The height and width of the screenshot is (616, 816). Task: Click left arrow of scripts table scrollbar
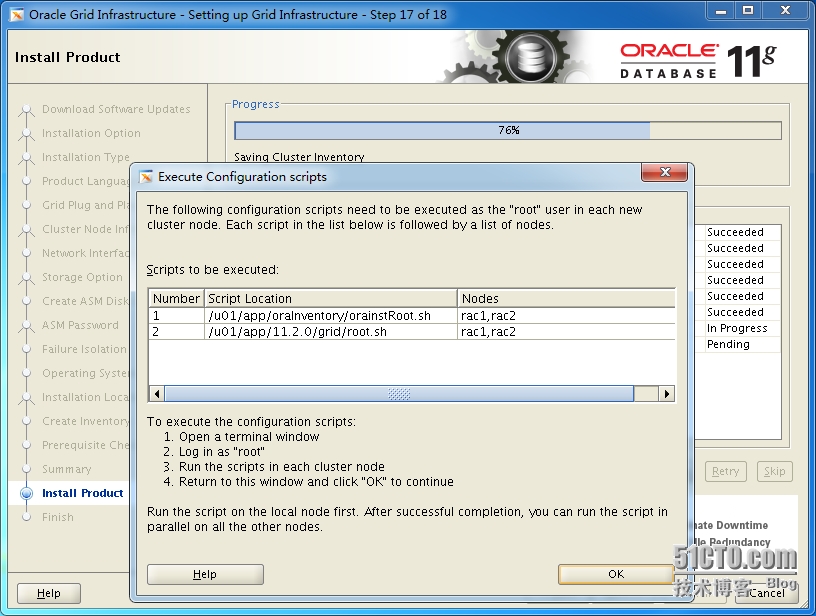click(x=157, y=394)
